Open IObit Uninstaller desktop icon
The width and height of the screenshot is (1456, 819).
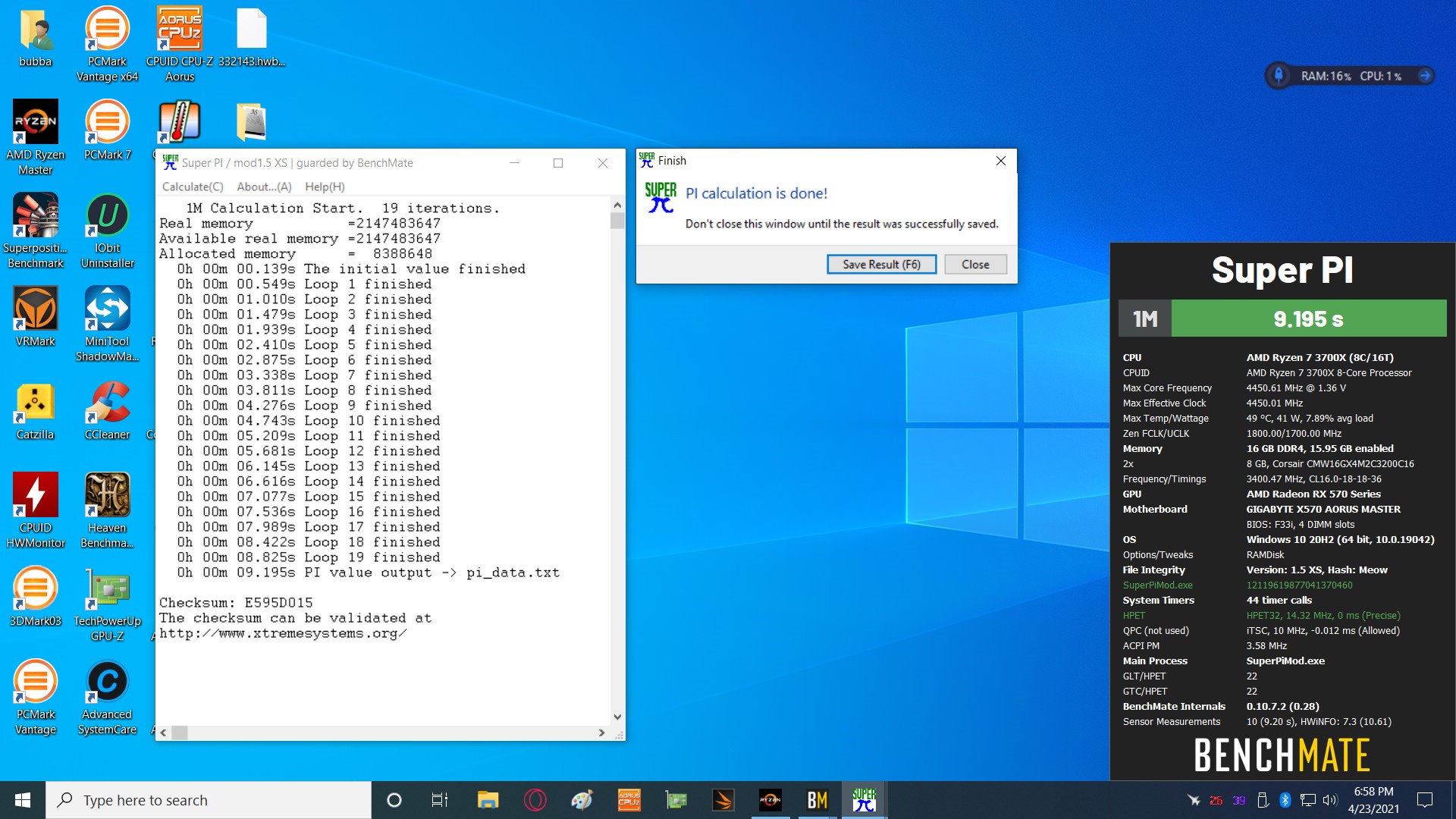(107, 231)
